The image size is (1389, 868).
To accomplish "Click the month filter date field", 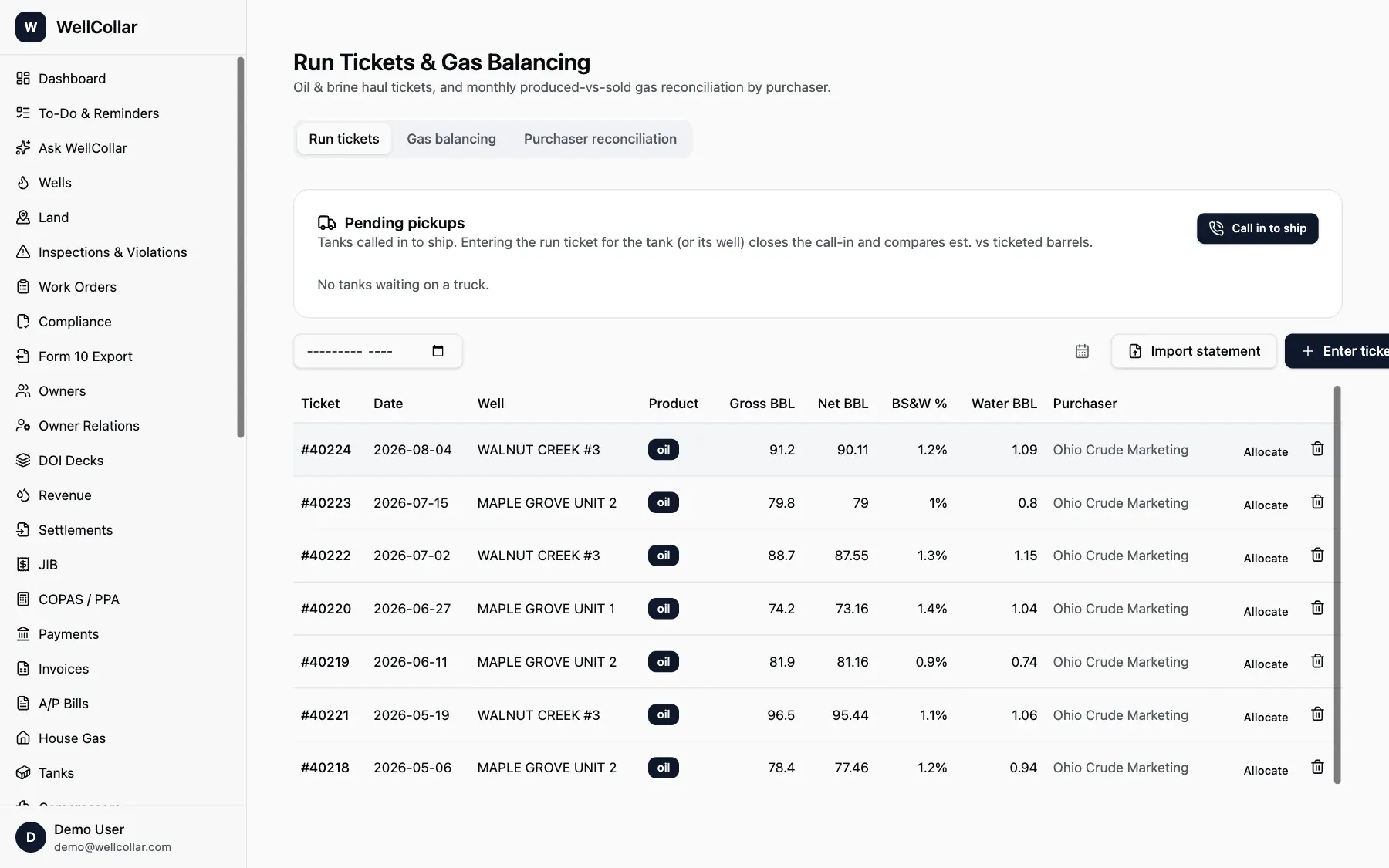I will coord(378,351).
